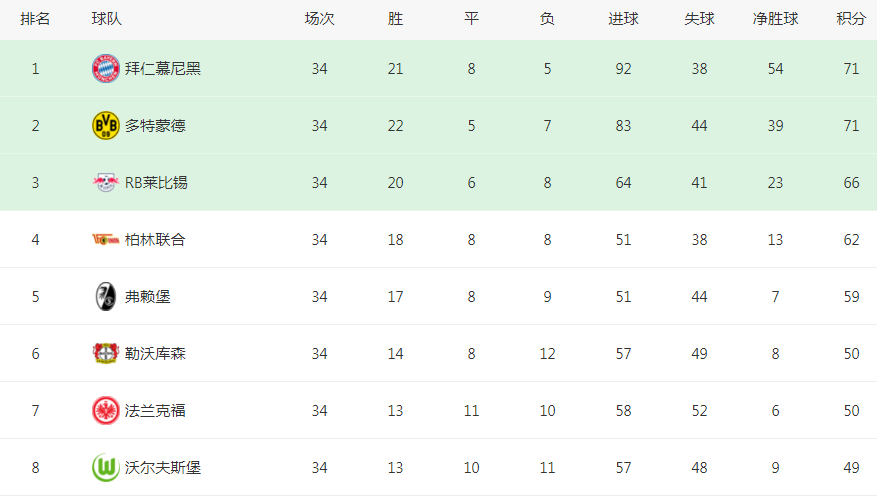Image resolution: width=877 pixels, height=498 pixels.
Task: Click the RB Leipzig club logo
Action: pyautogui.click(x=106, y=182)
